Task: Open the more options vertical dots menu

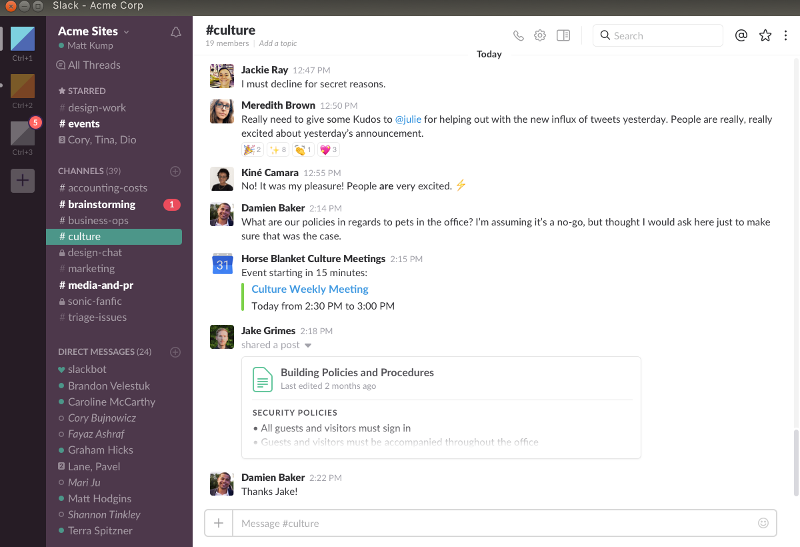Action: click(786, 35)
